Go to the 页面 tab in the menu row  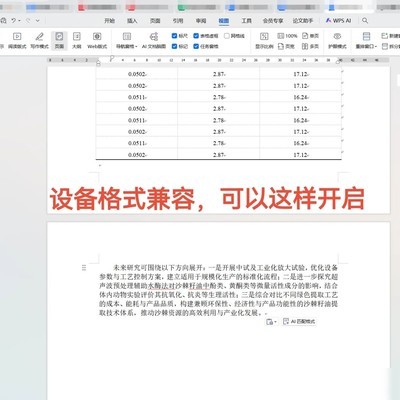click(155, 21)
